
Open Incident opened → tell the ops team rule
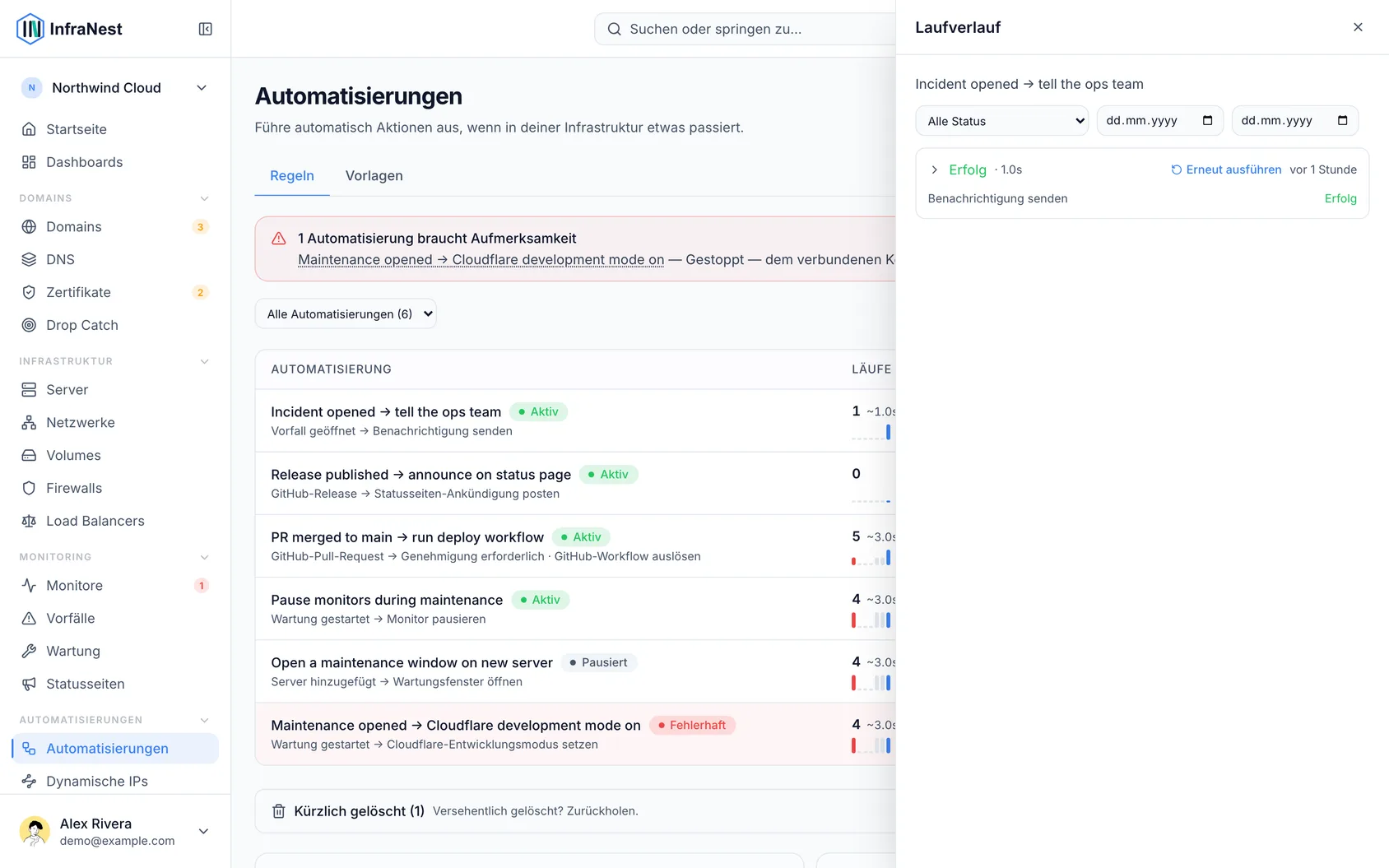tap(386, 412)
